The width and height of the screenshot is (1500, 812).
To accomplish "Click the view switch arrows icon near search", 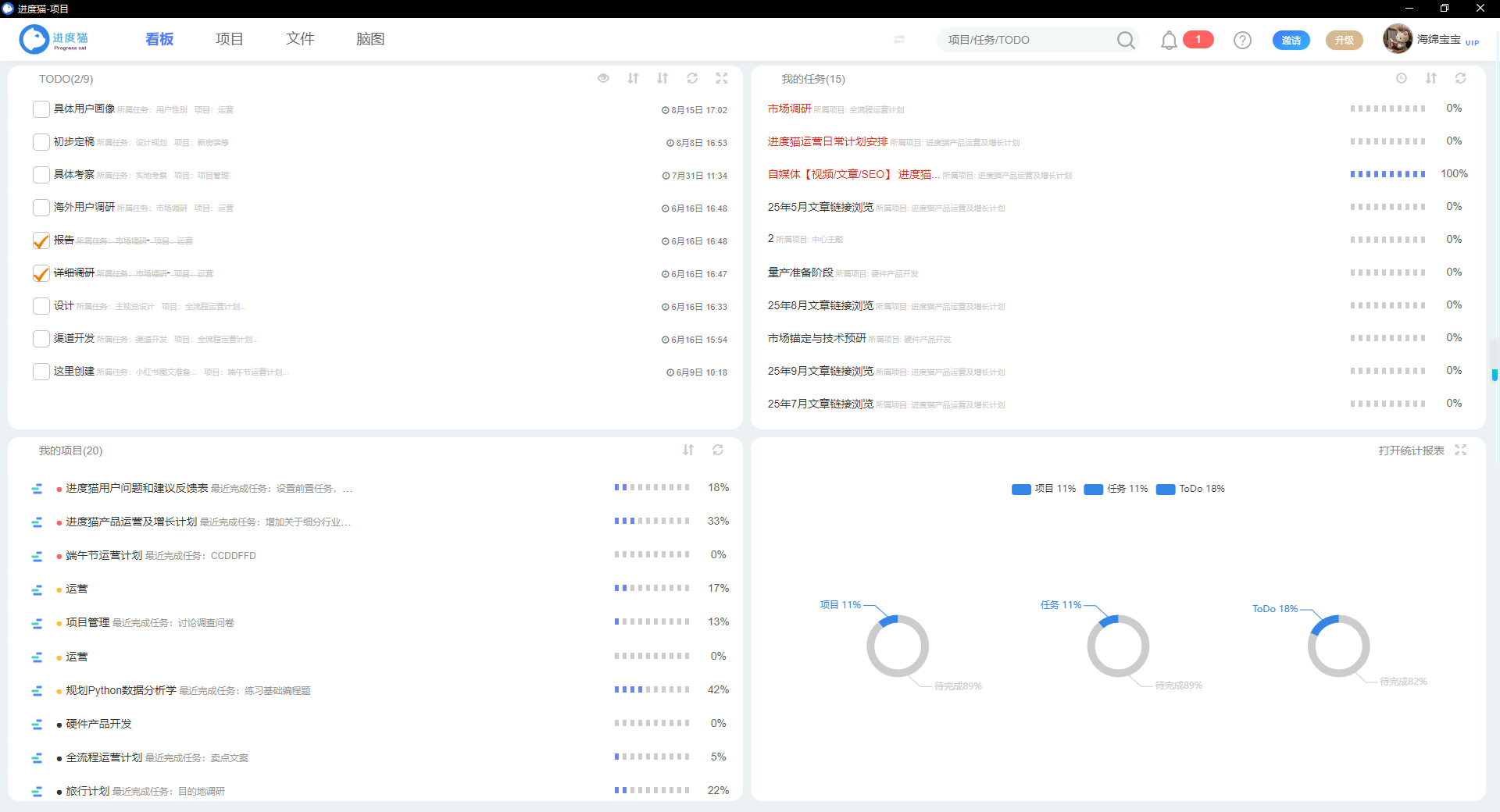I will pyautogui.click(x=899, y=40).
